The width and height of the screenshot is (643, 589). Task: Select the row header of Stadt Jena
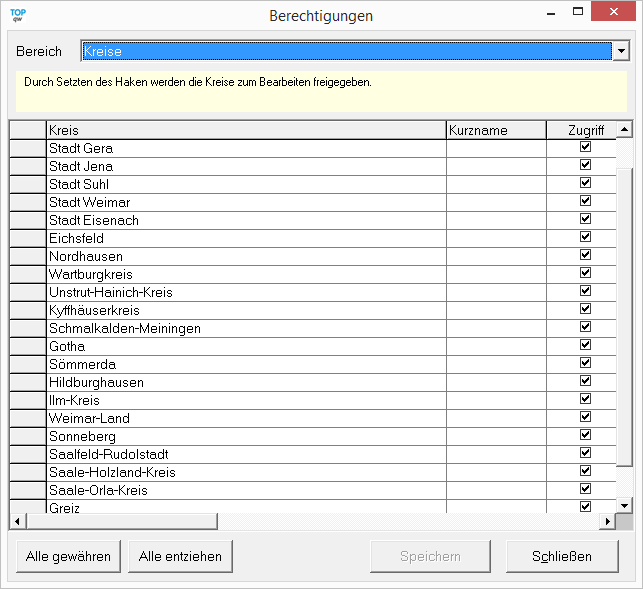(27, 166)
